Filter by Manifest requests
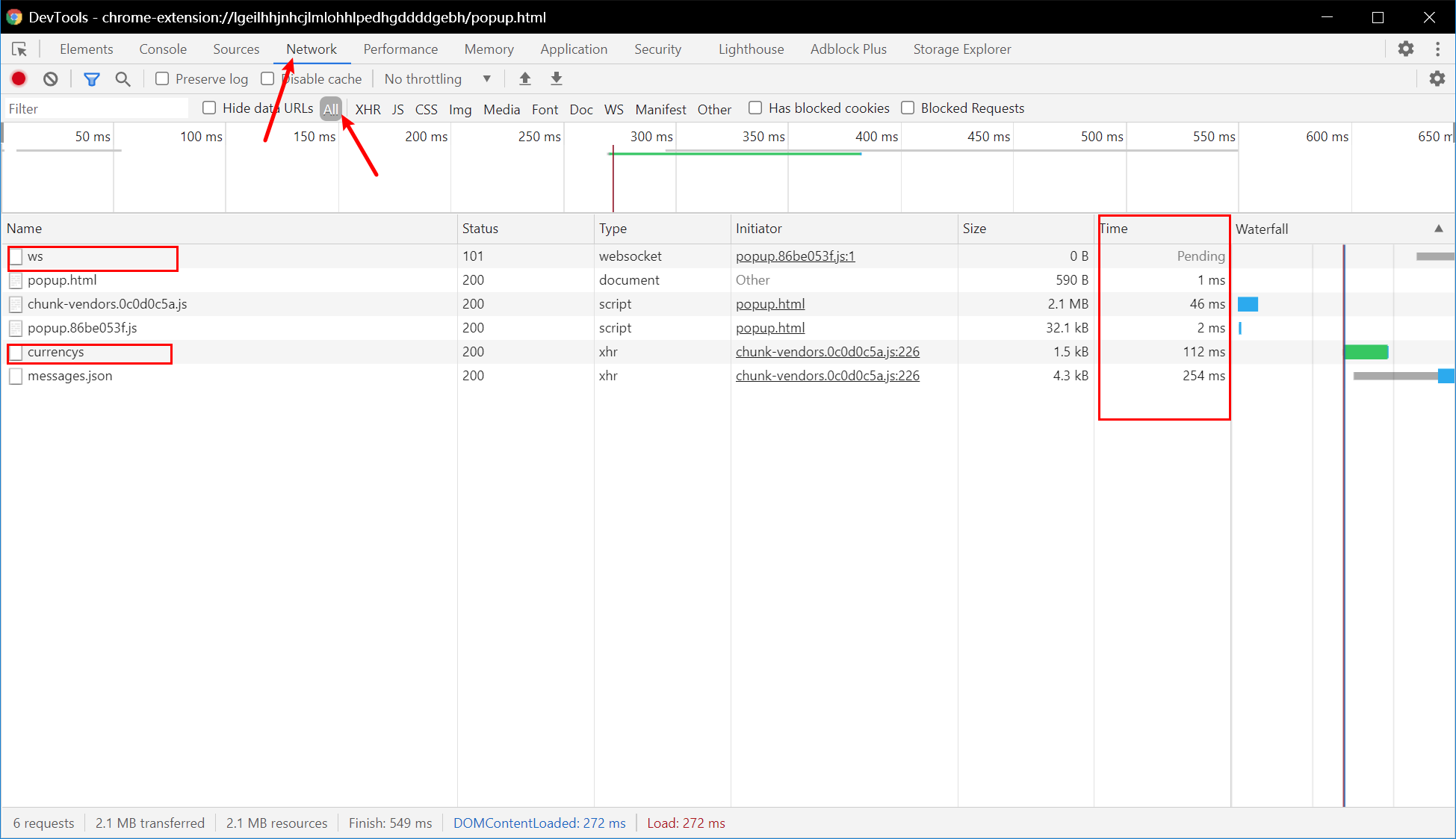The width and height of the screenshot is (1456, 839). [x=660, y=109]
